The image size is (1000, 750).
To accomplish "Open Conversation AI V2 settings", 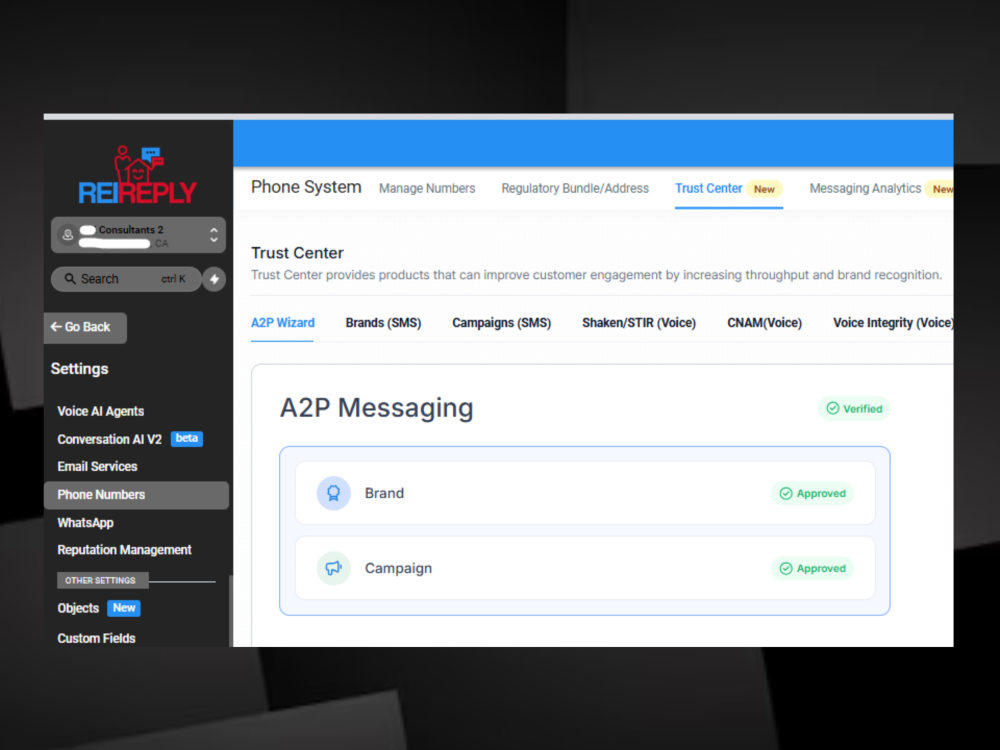I will tap(110, 439).
